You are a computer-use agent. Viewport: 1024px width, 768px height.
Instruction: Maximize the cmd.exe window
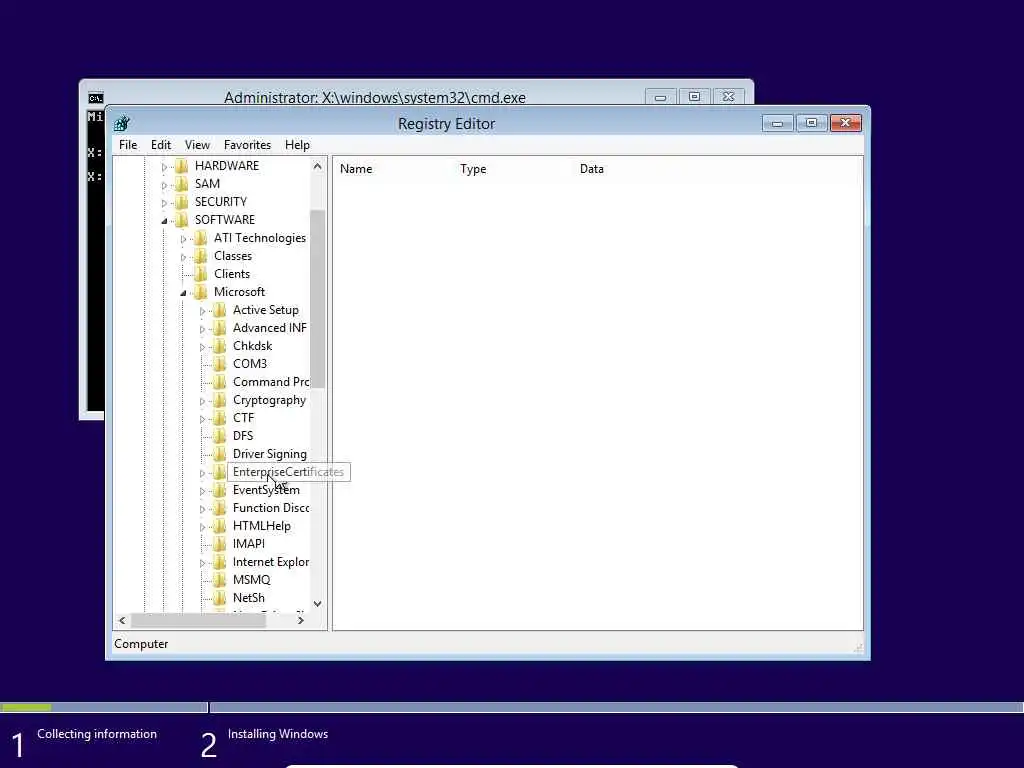pos(694,97)
